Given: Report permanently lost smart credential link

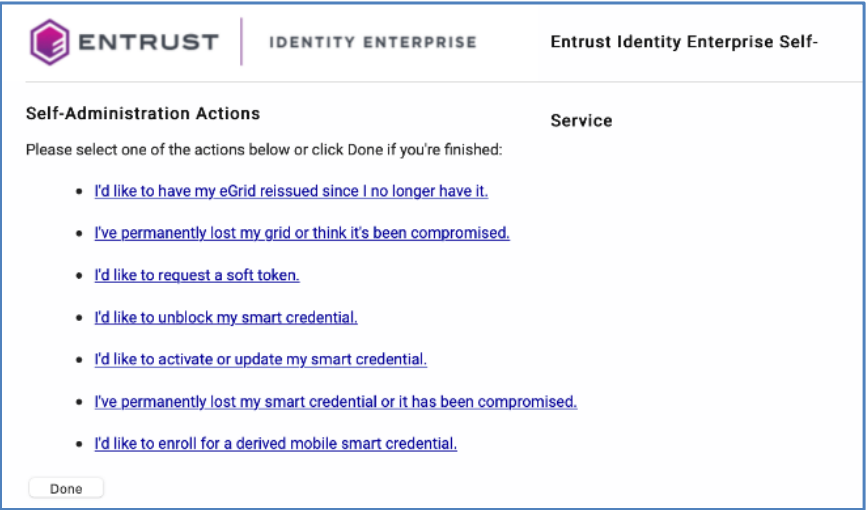Looking at the screenshot, I should [336, 402].
